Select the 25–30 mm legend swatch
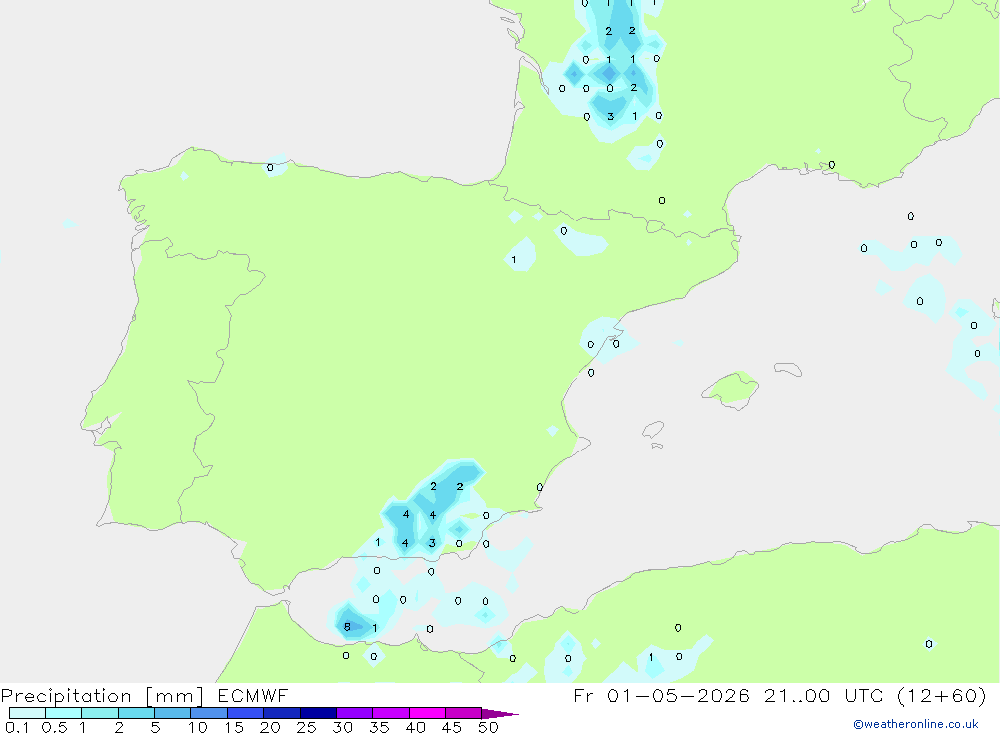 [318, 713]
